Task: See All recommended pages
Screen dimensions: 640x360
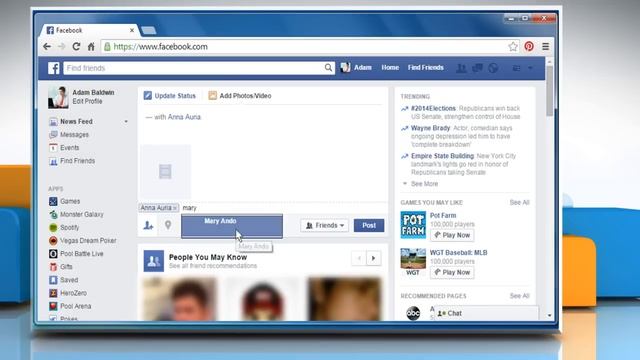Action: pyautogui.click(x=519, y=296)
